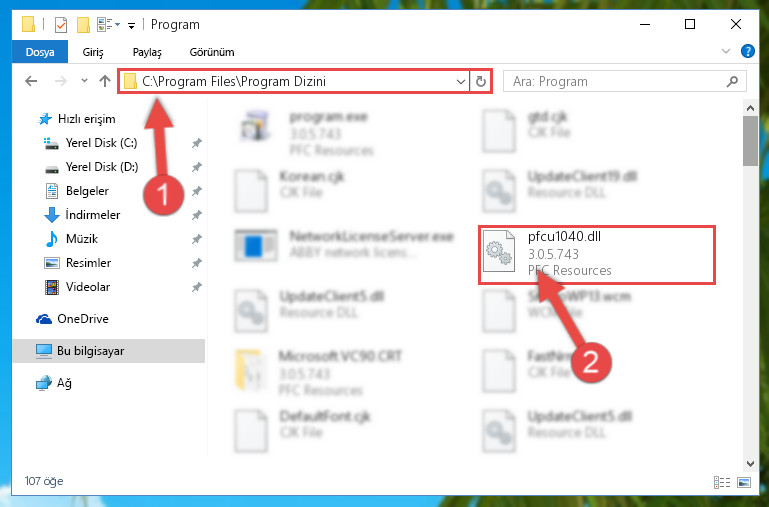This screenshot has width=769, height=507.
Task: Switch to details list view icon
Action: pyautogui.click(x=722, y=482)
